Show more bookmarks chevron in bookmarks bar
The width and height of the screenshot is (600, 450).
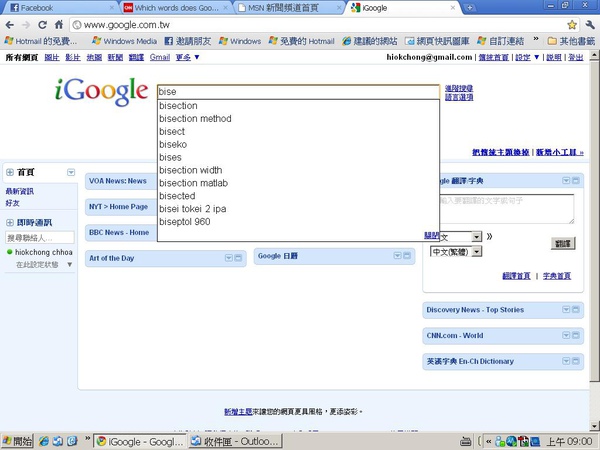[x=536, y=39]
